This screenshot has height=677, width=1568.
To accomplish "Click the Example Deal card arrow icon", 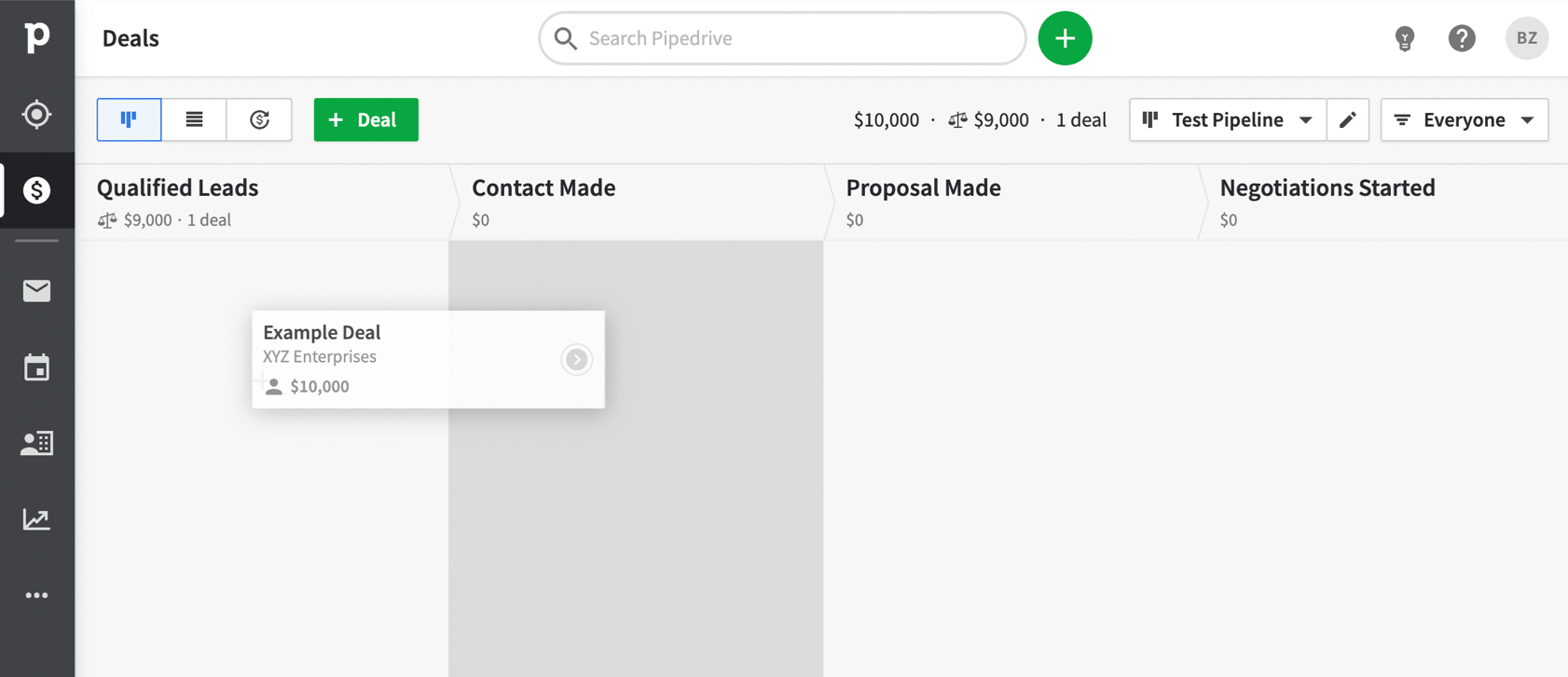I will (576, 359).
